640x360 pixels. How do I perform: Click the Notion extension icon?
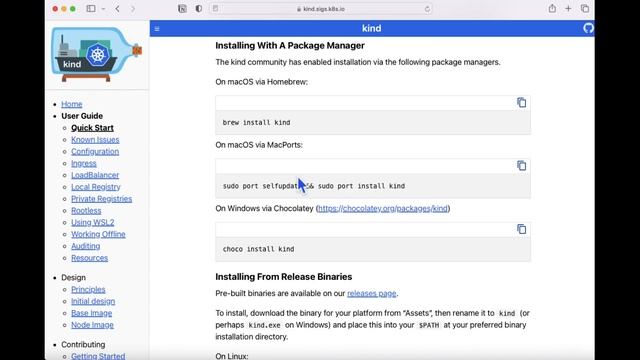pyautogui.click(x=182, y=9)
